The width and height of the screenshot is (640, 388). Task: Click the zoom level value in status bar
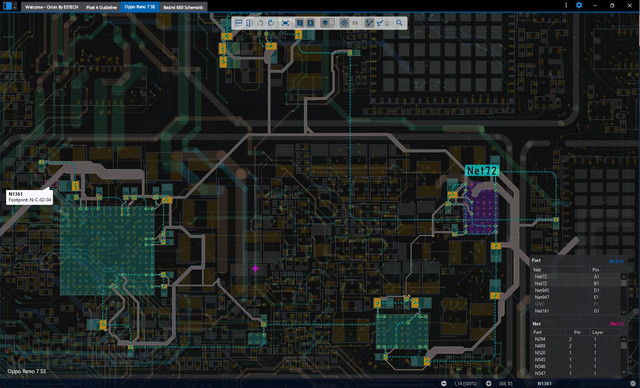click(465, 384)
